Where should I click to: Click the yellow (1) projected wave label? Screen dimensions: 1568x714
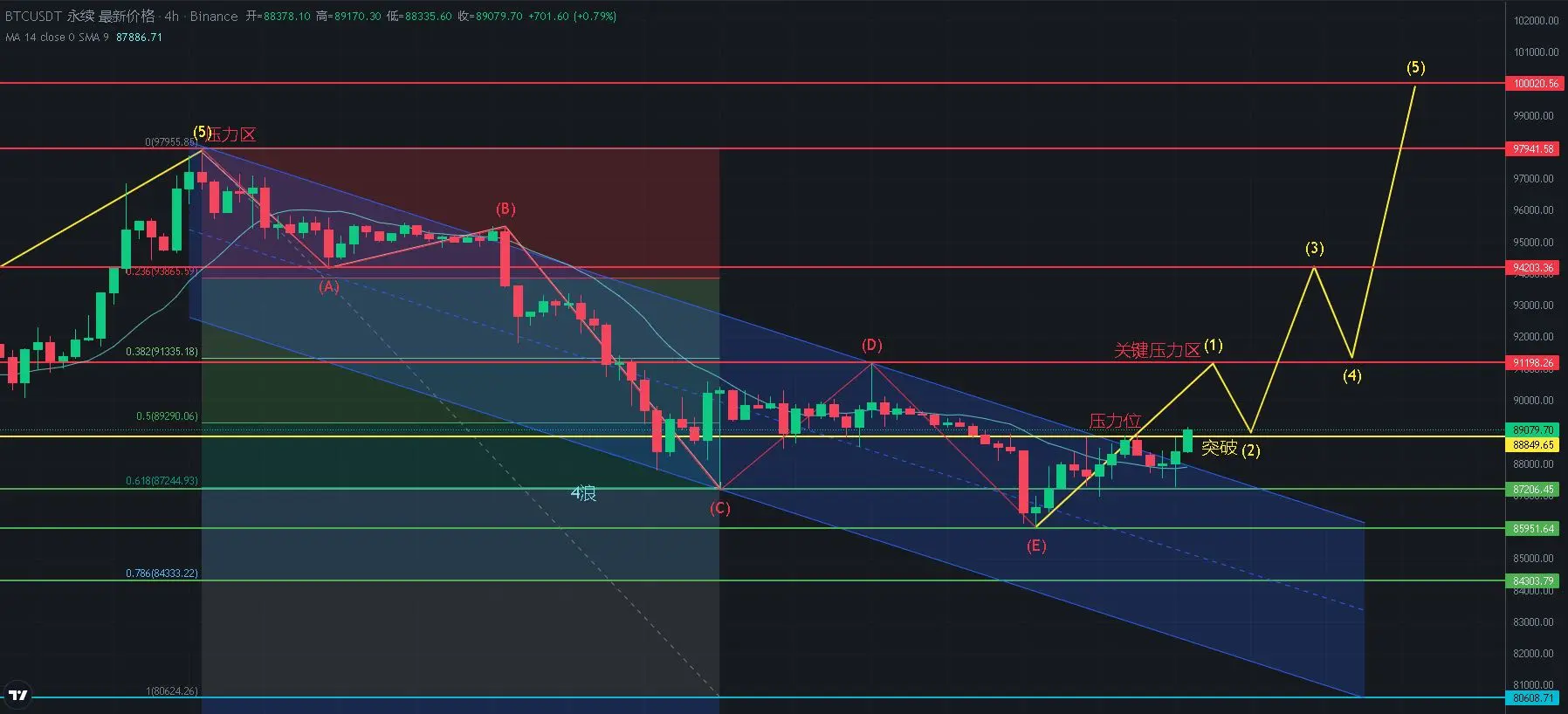(x=1214, y=346)
